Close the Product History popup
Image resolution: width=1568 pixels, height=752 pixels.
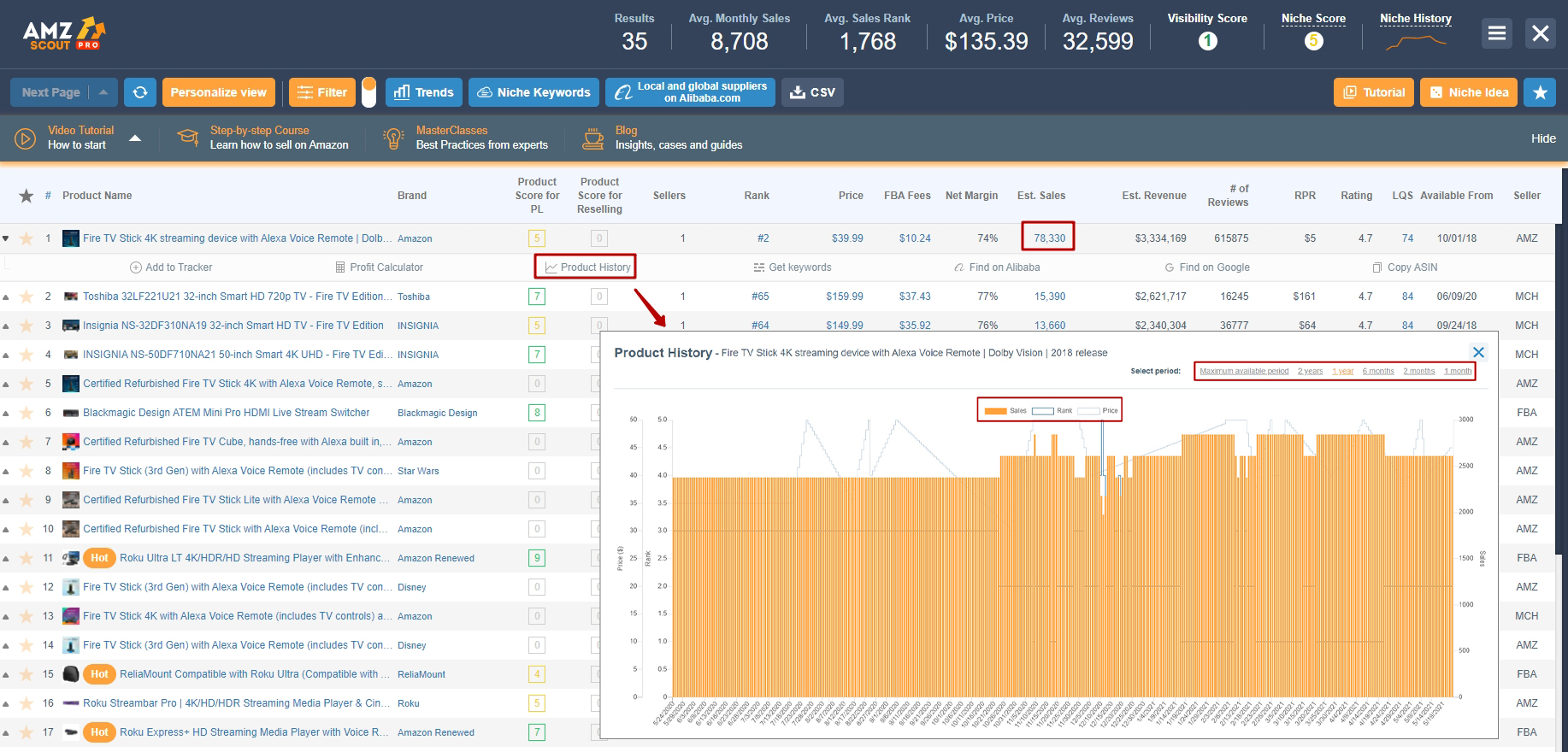tap(1478, 352)
